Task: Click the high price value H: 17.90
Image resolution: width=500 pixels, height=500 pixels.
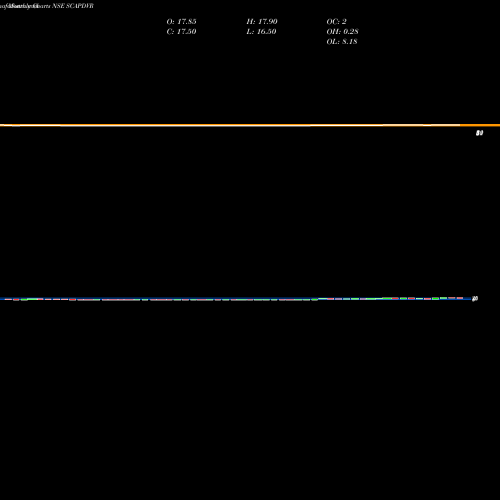Action: tap(262, 22)
